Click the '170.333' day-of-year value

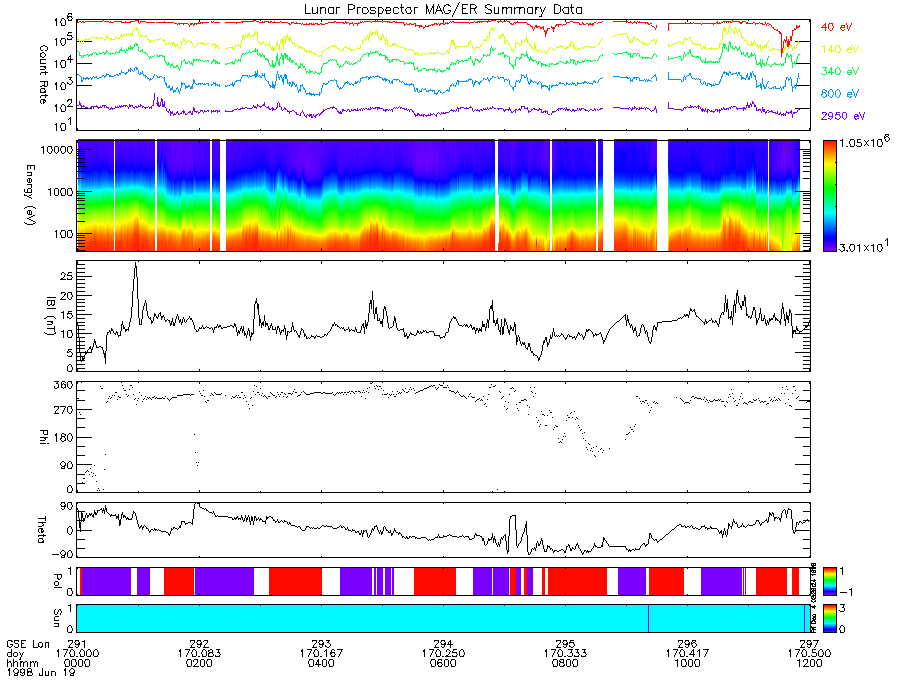[565, 654]
